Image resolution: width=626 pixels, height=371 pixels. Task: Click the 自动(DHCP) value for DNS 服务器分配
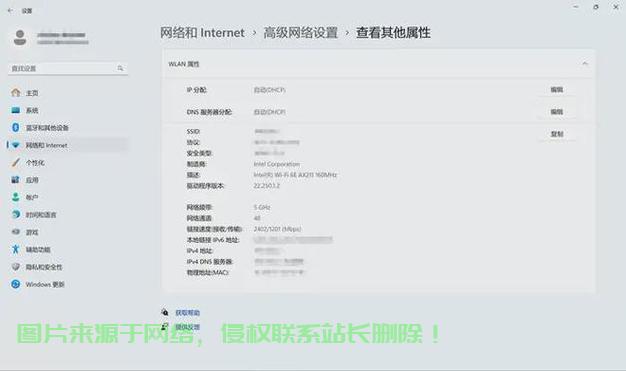point(269,112)
